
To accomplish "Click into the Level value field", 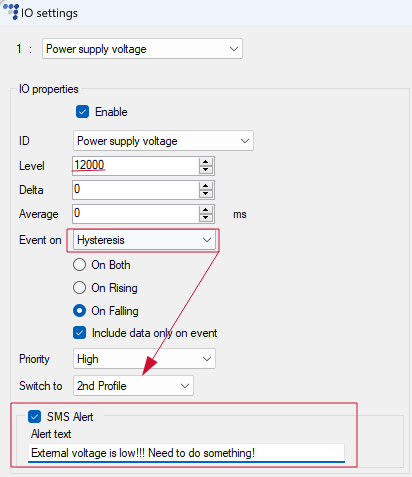I will (136, 166).
